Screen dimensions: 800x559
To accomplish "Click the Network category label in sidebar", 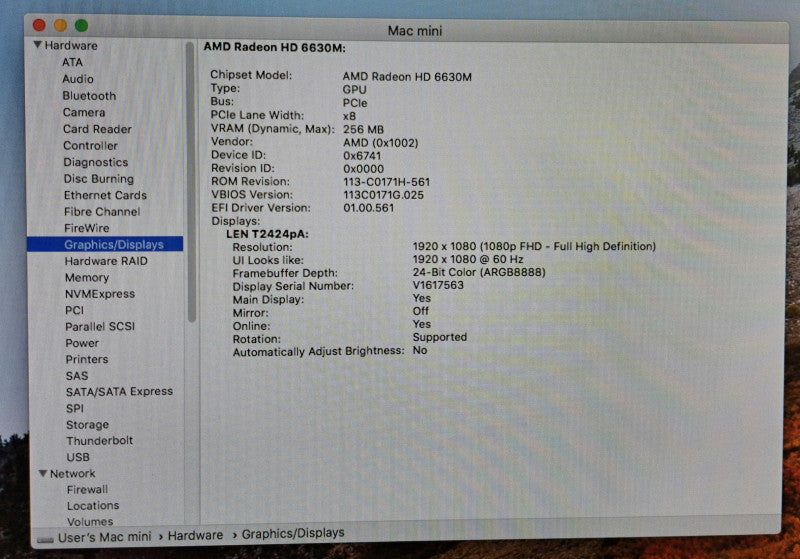I will (72, 473).
